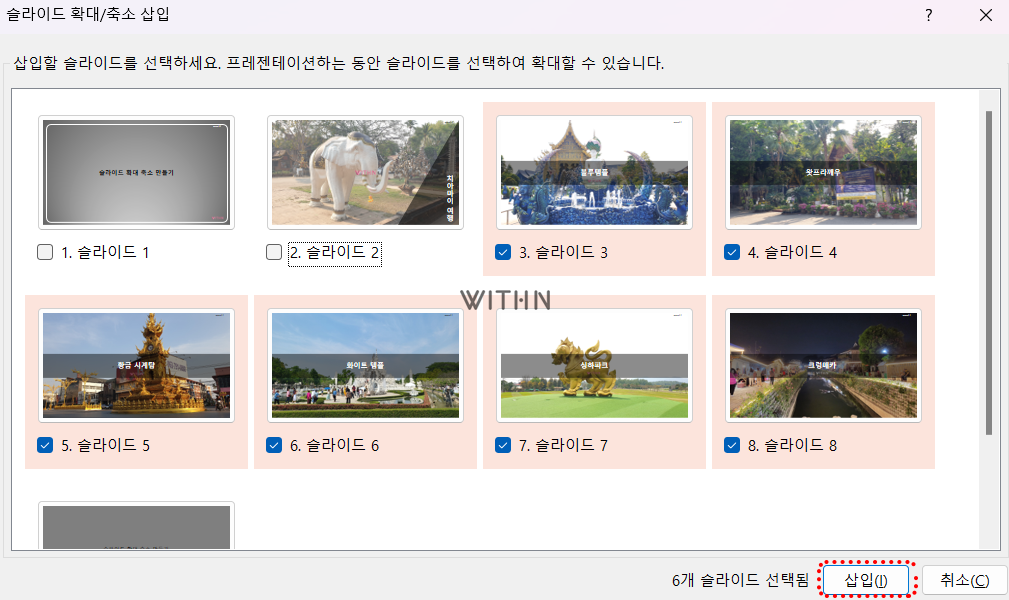The height and width of the screenshot is (600, 1009).
Task: Uncheck the 슬라이드 4 checkbox
Action: 732,252
